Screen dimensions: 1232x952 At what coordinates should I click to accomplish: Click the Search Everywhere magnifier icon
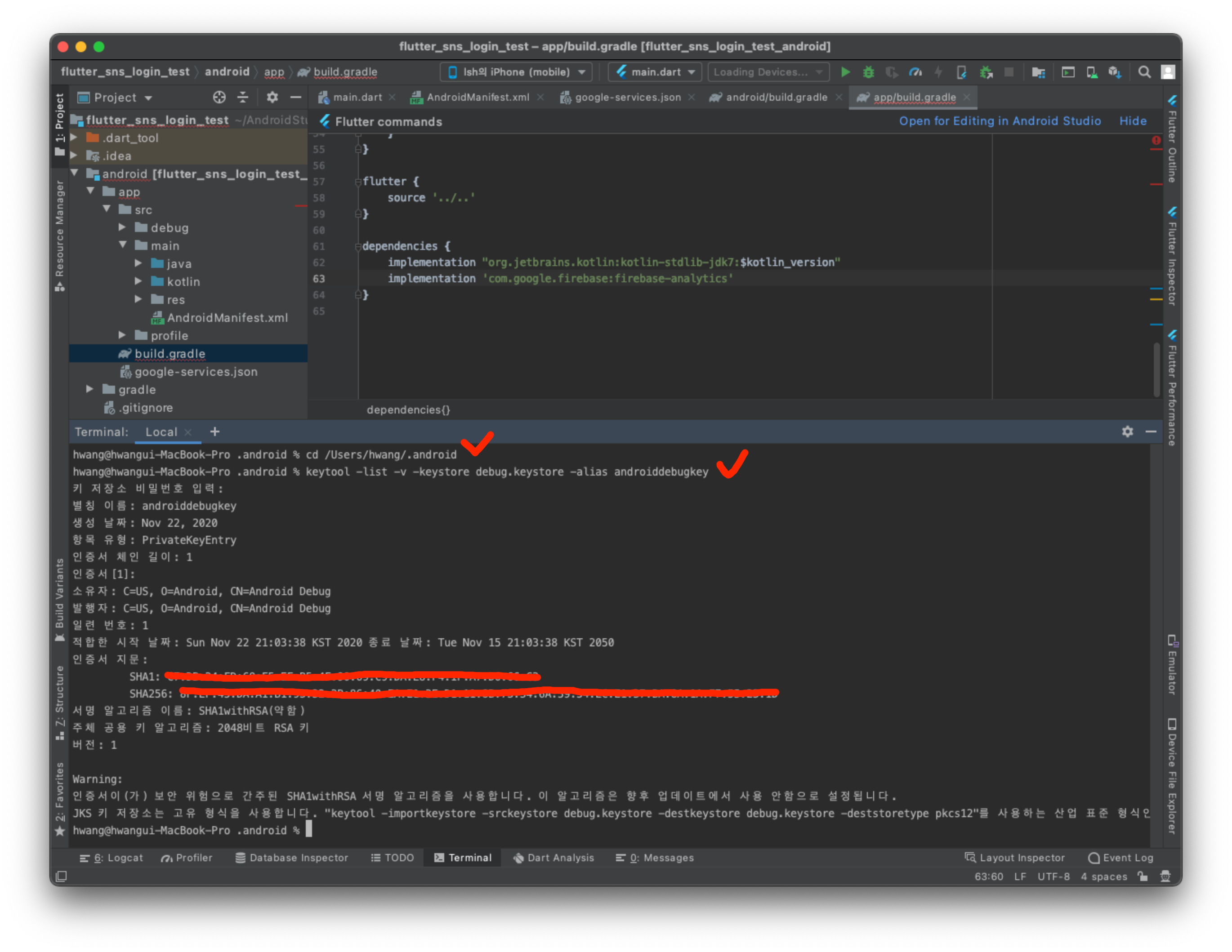pyautogui.click(x=1144, y=72)
